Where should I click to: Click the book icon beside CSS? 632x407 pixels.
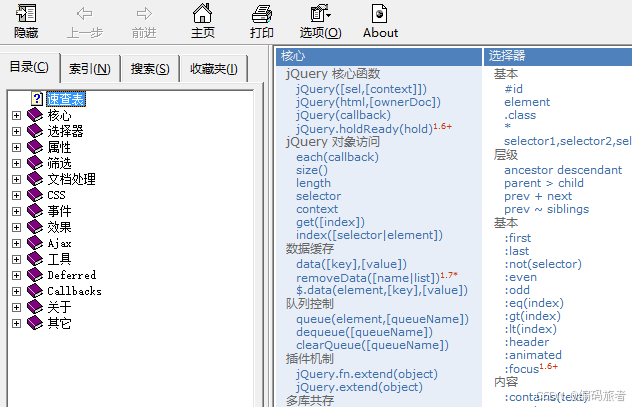point(35,195)
